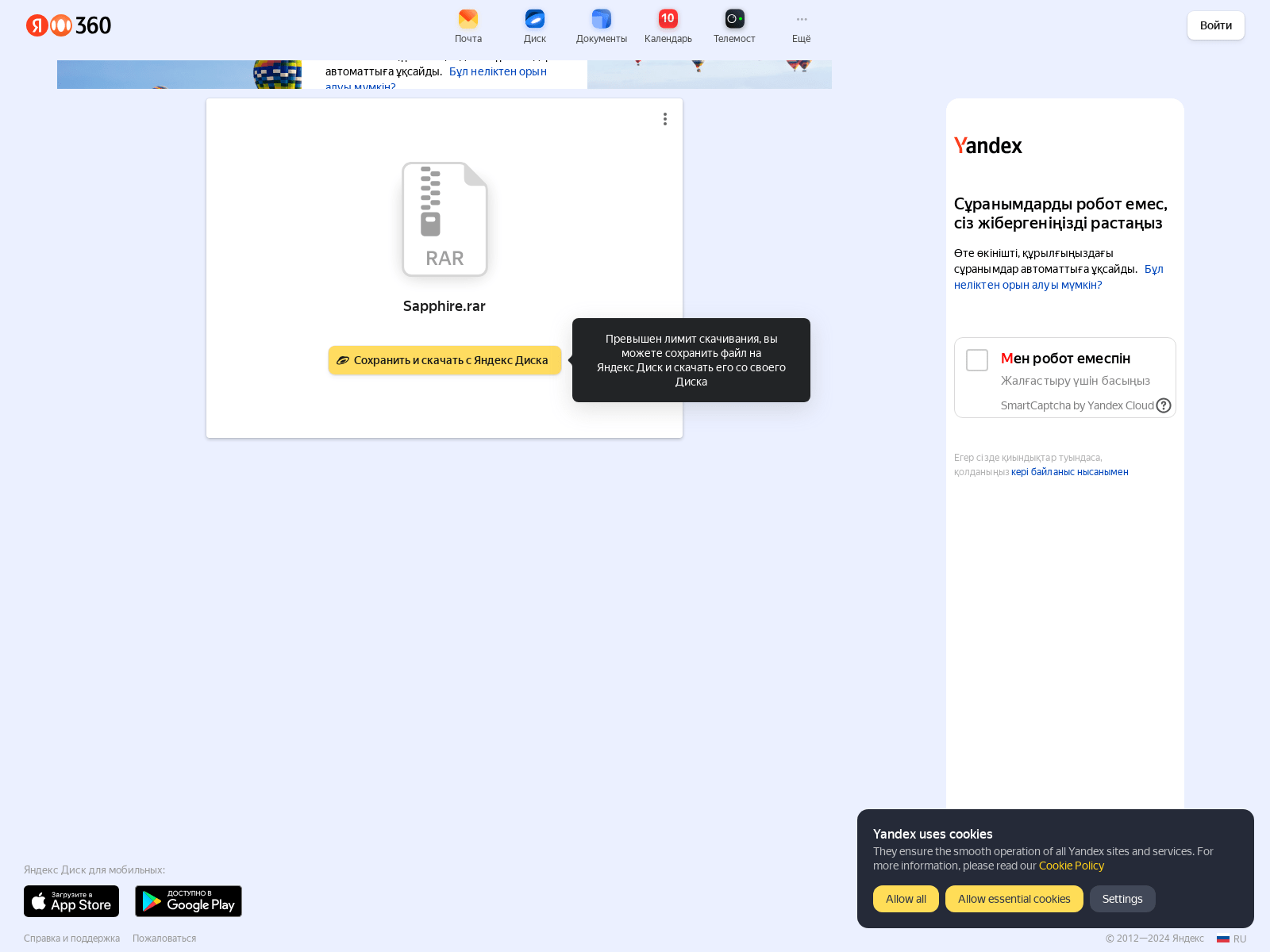Expand the Ещё more services menu
Image resolution: width=1270 pixels, height=952 pixels.
[x=802, y=26]
